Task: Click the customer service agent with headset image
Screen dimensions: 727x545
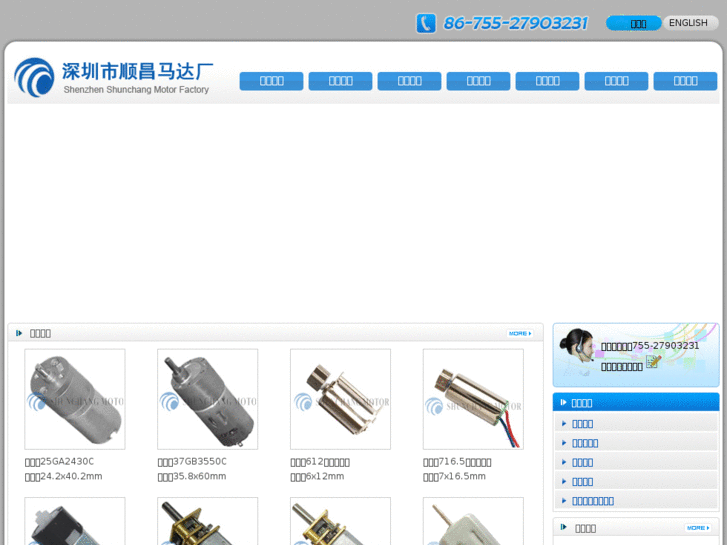Action: pos(576,346)
